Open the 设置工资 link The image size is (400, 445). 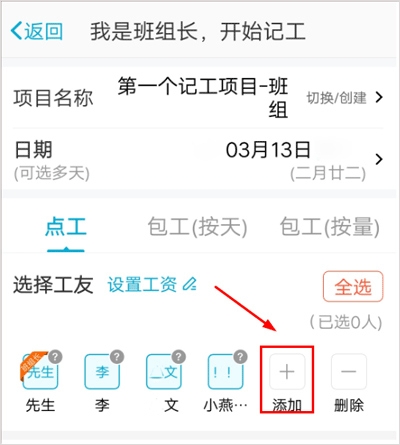(142, 284)
